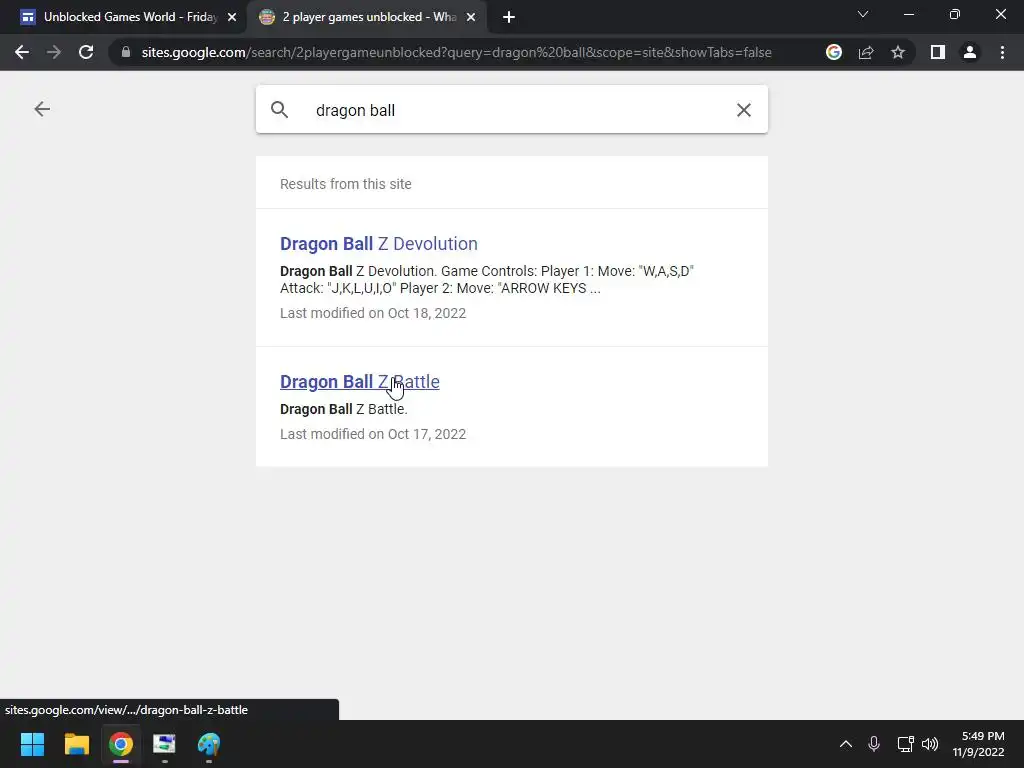Click 'Results from this site' text
The width and height of the screenshot is (1024, 768).
click(x=345, y=184)
